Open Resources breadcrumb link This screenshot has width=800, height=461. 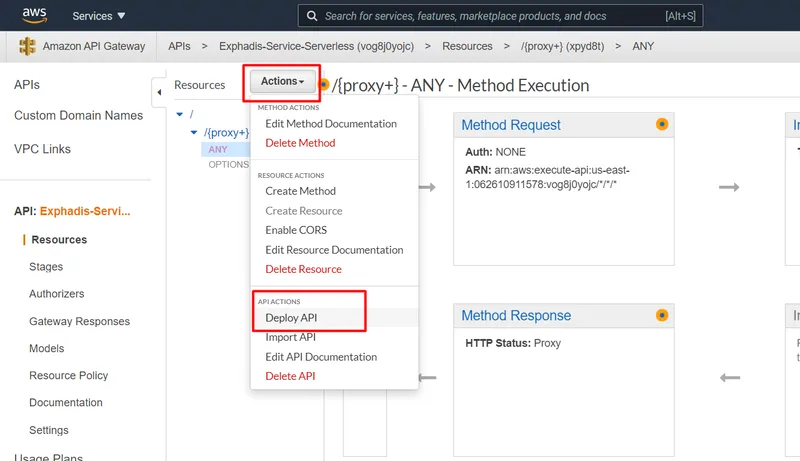point(467,46)
